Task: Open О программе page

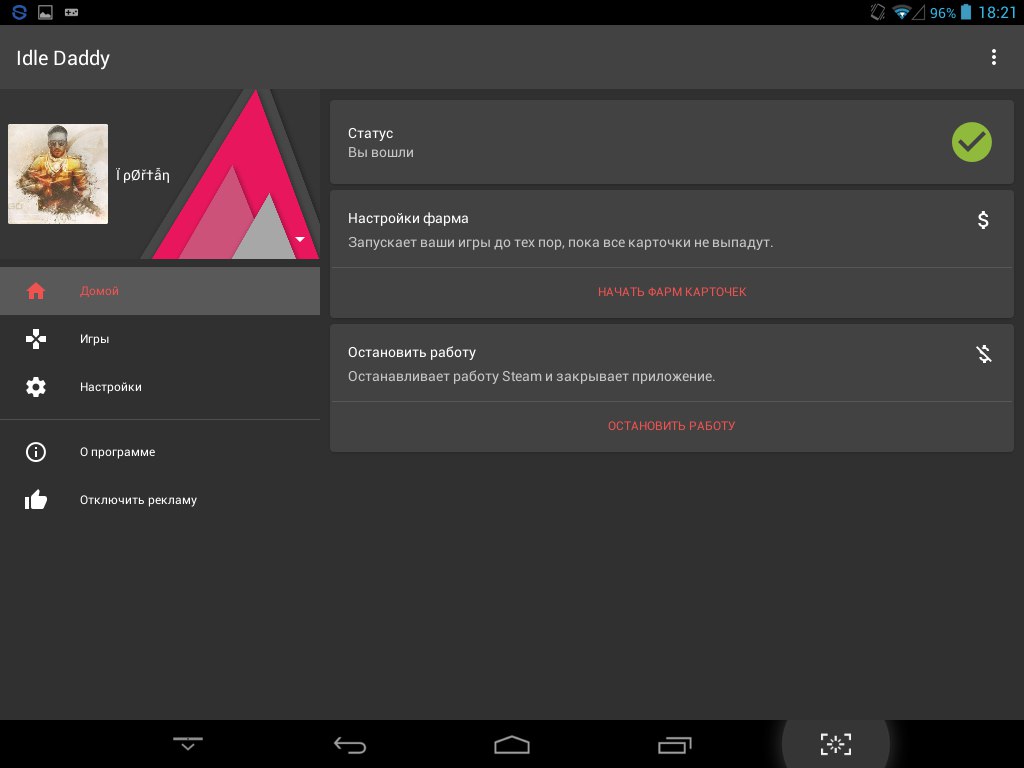Action: pyautogui.click(x=118, y=452)
